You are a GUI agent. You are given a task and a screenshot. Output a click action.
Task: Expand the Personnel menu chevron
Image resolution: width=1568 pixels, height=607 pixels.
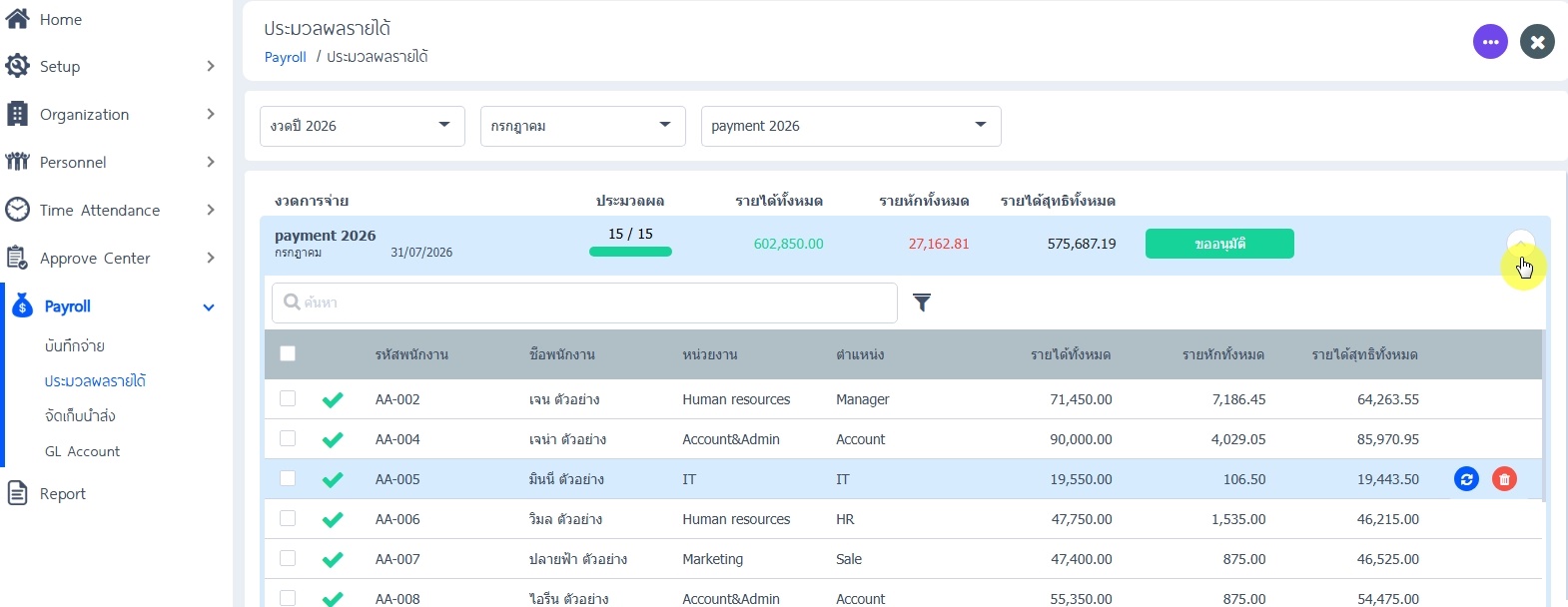coord(210,162)
